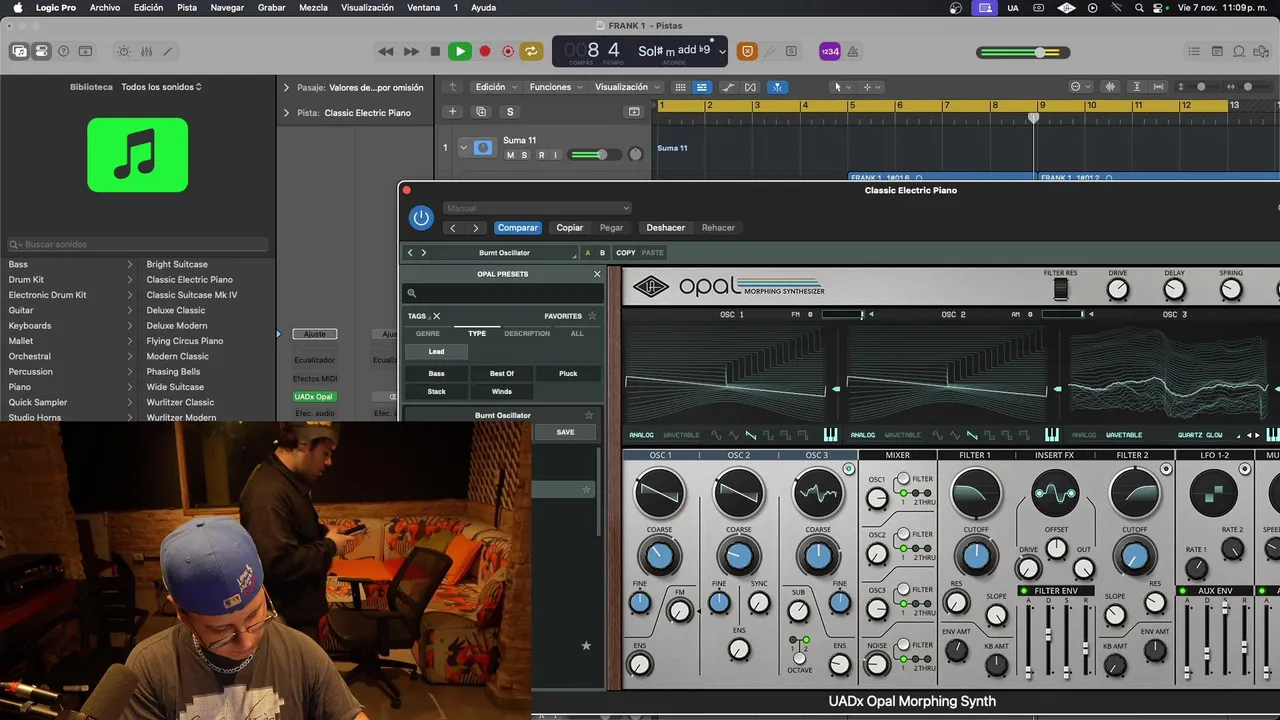The height and width of the screenshot is (720, 1280).
Task: Open the Mixer faders icon
Action: click(146, 51)
